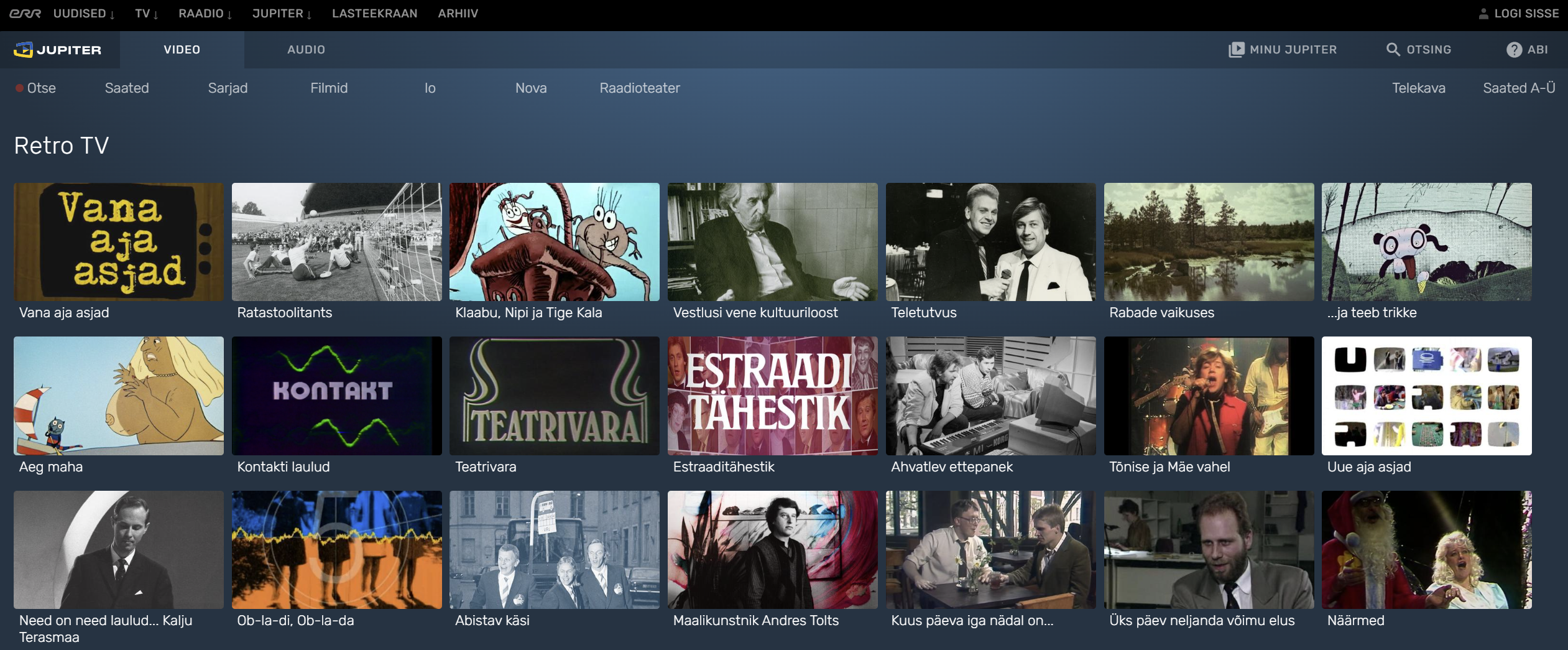Switch to the Audio tab
Viewport: 1568px width, 650px height.
306,50
